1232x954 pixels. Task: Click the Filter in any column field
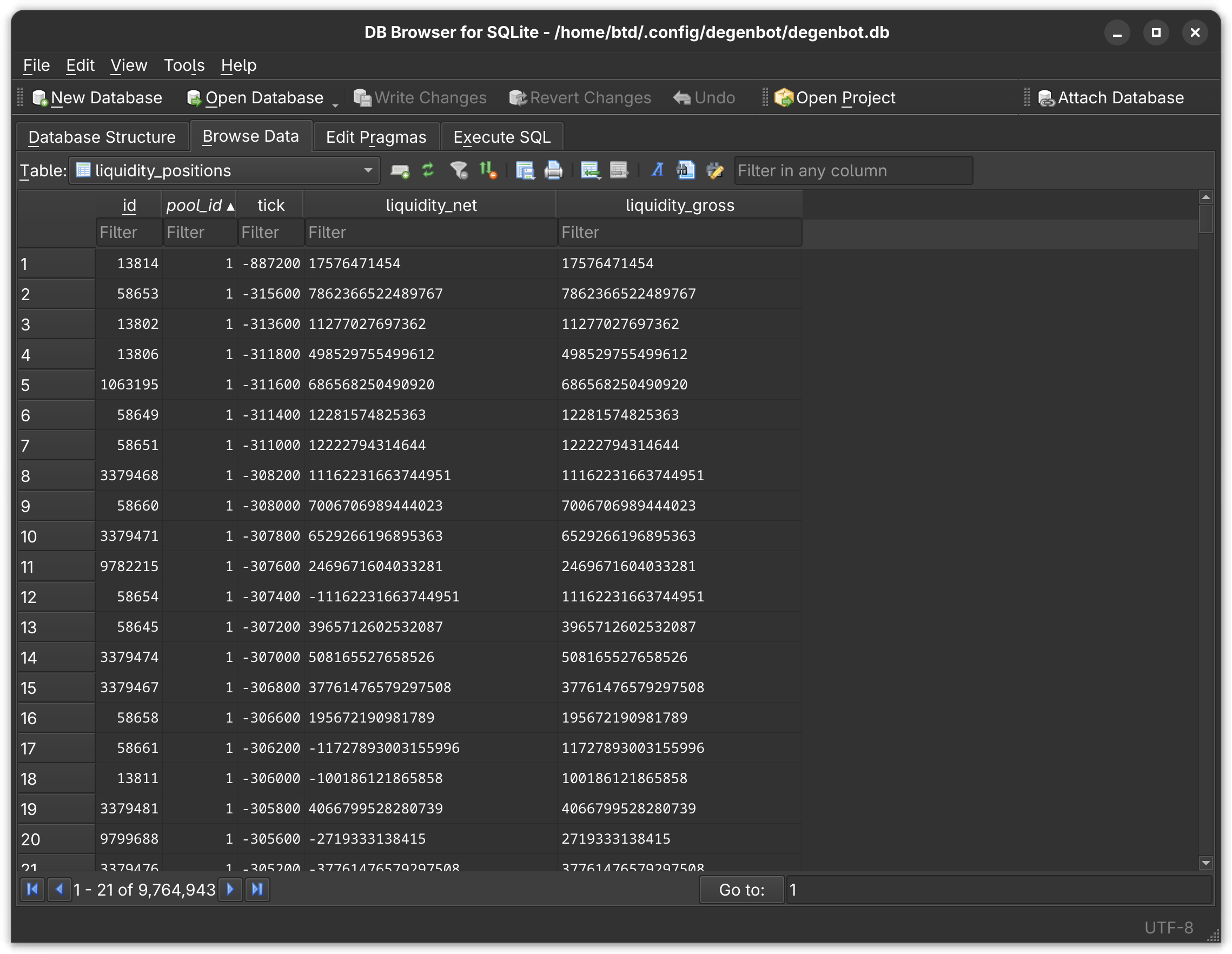853,170
